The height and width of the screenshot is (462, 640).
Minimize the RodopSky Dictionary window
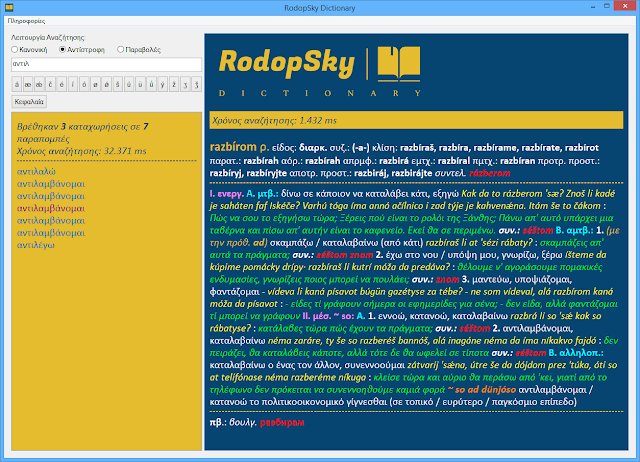click(593, 7)
